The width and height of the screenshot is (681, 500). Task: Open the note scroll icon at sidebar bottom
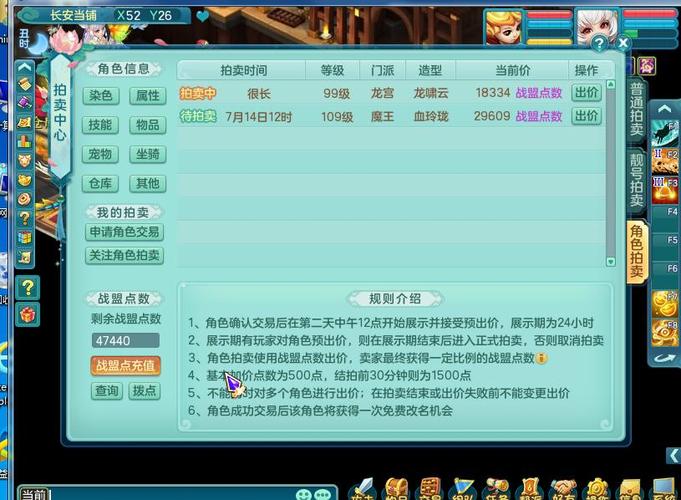(24, 257)
